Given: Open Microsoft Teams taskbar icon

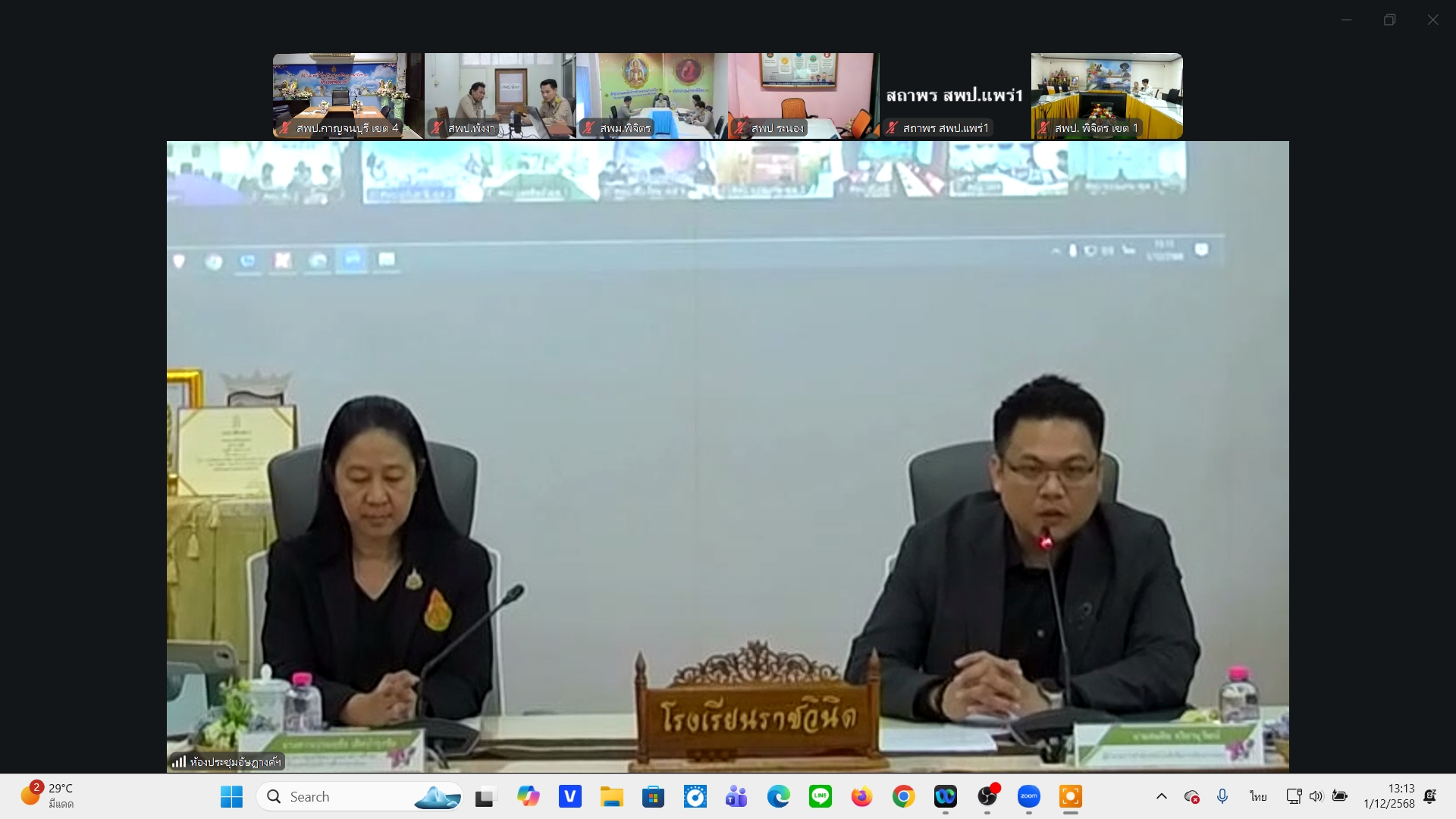Looking at the screenshot, I should click(x=736, y=796).
